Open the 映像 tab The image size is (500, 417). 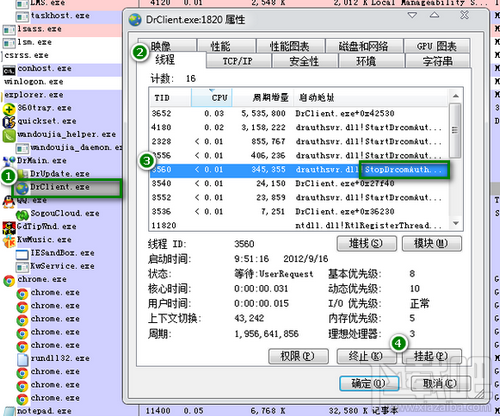click(x=167, y=46)
